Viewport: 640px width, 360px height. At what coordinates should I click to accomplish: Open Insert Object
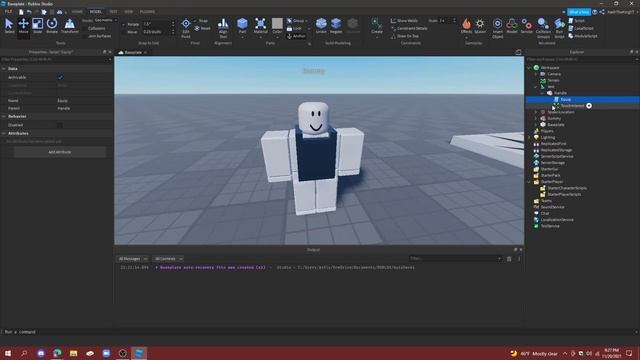(x=498, y=28)
